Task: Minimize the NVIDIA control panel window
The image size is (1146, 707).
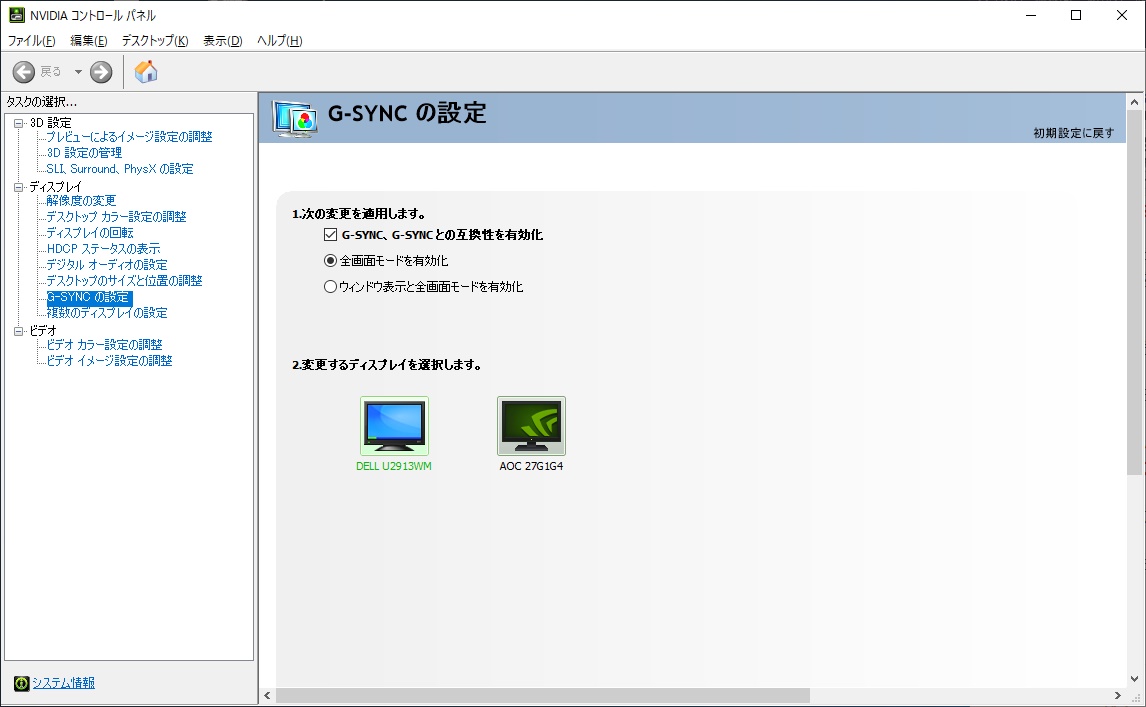Action: (x=1031, y=15)
